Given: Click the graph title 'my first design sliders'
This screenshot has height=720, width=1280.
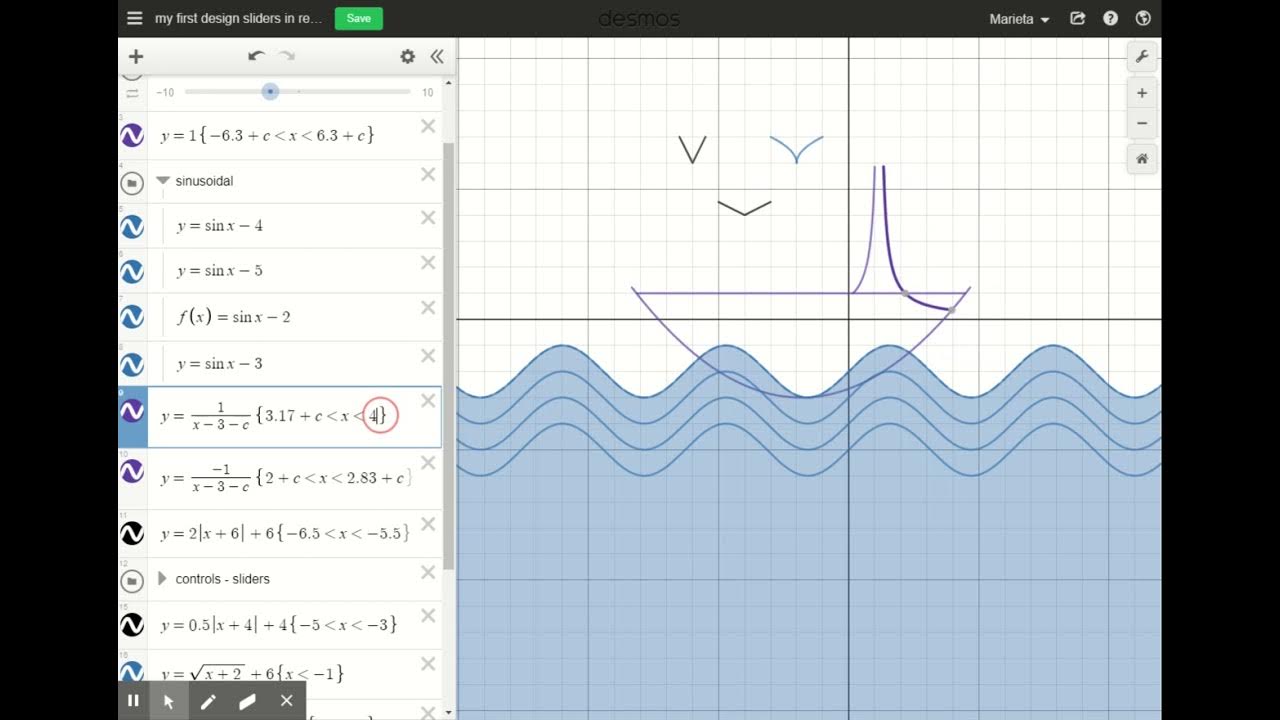Looking at the screenshot, I should [239, 19].
